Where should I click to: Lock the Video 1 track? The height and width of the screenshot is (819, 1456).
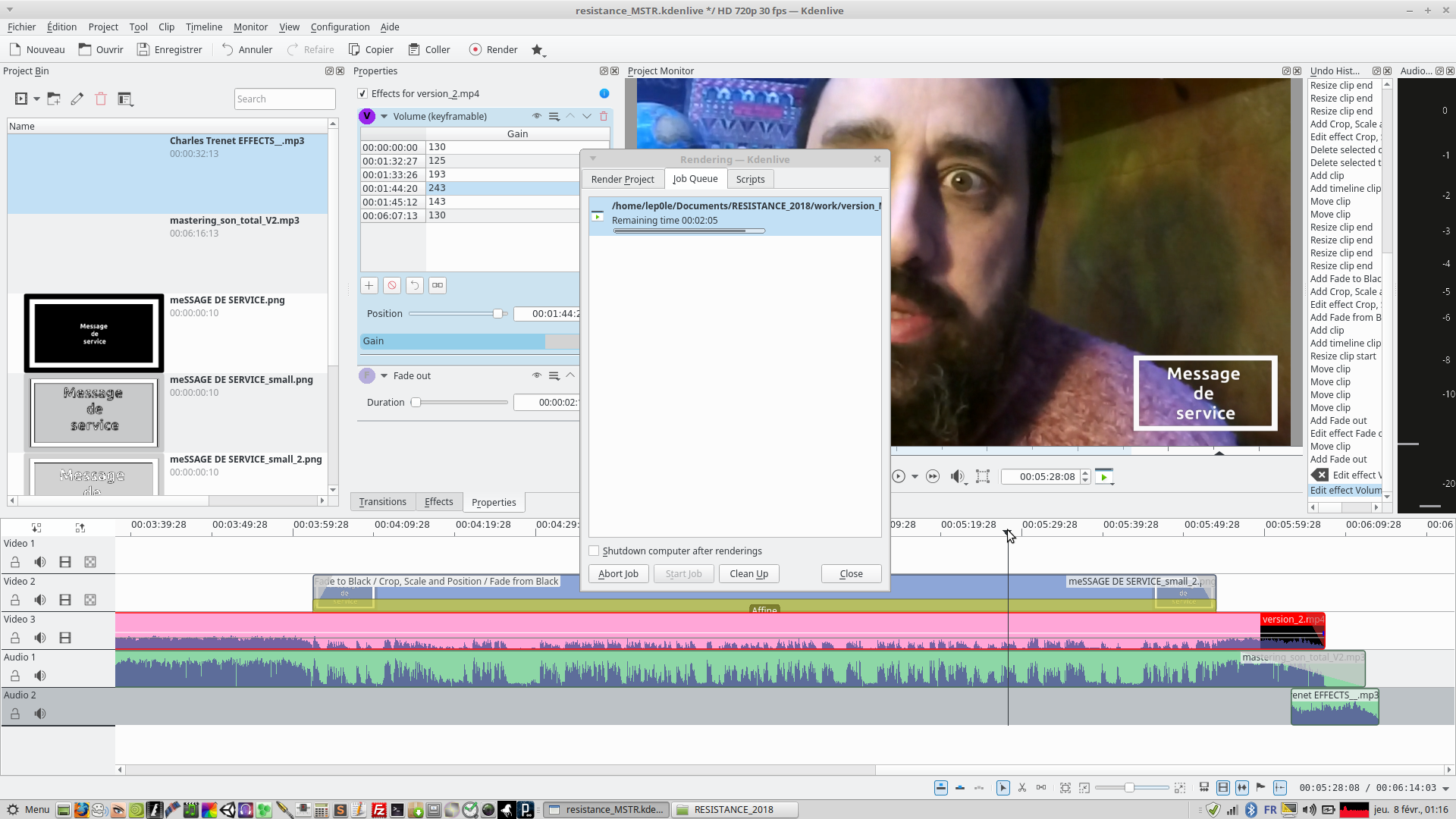coord(15,562)
